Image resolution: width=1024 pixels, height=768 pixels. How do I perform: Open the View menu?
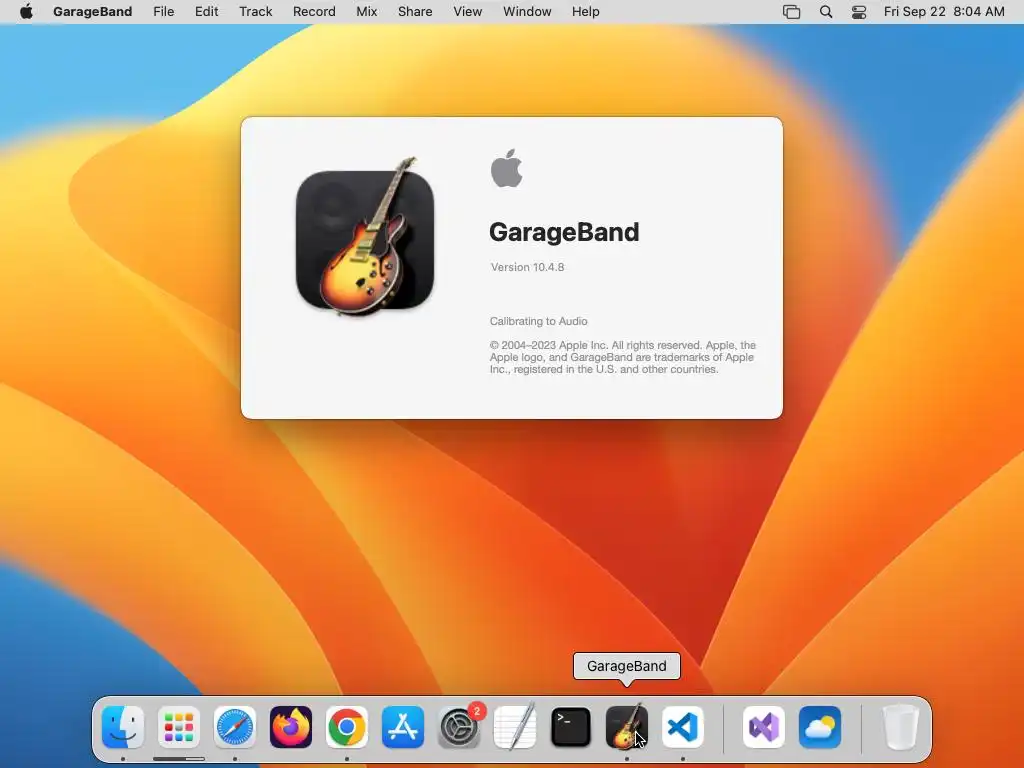(468, 11)
